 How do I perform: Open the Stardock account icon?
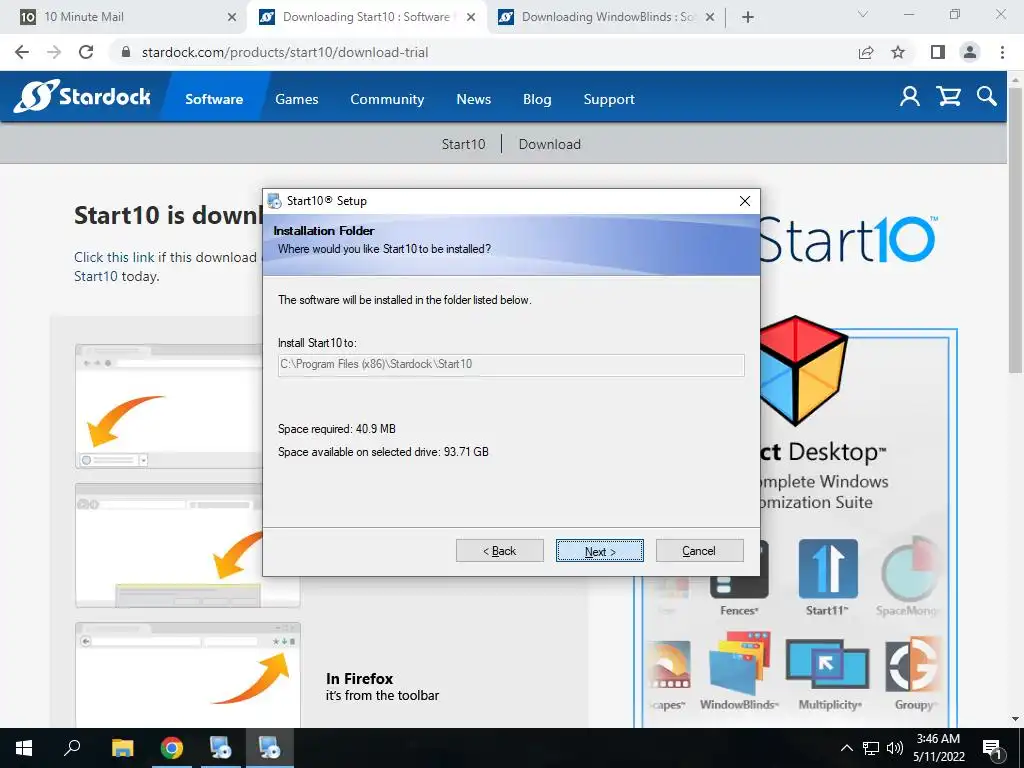pos(910,97)
